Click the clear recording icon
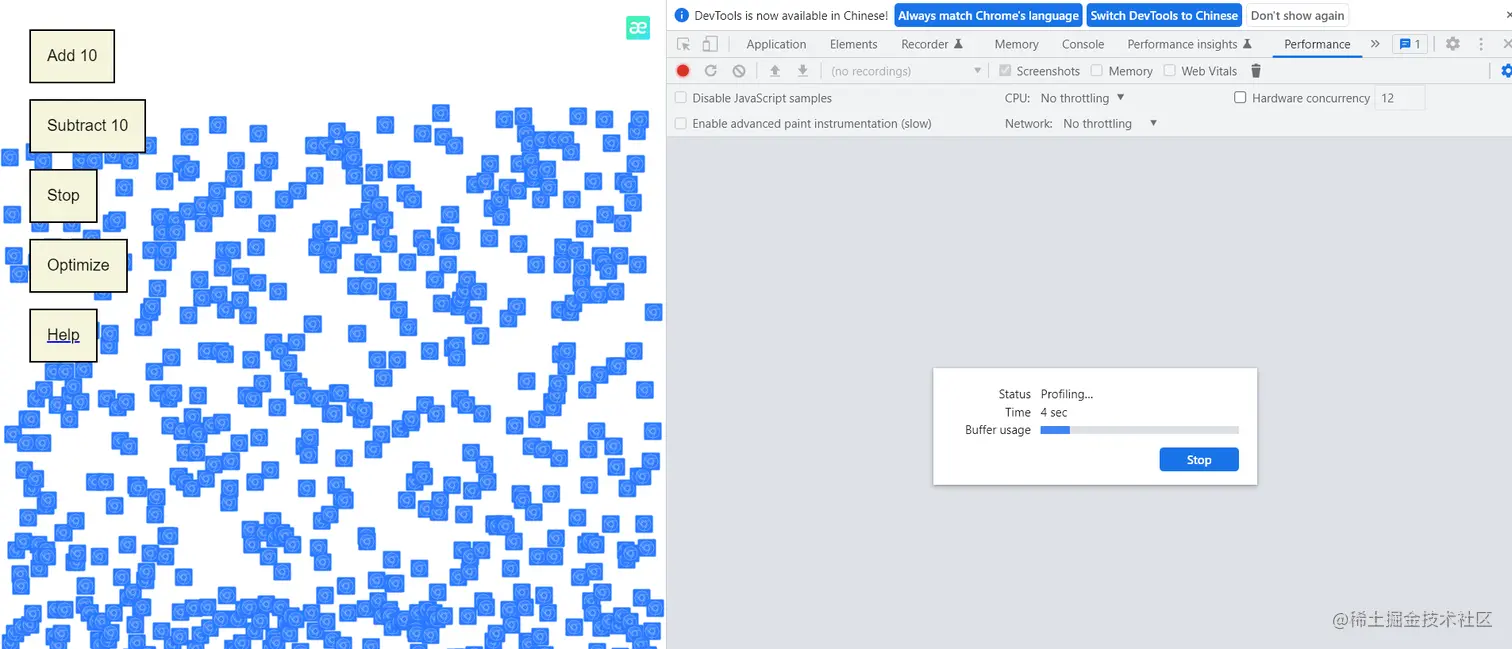Viewport: 1512px width, 649px height. (739, 71)
